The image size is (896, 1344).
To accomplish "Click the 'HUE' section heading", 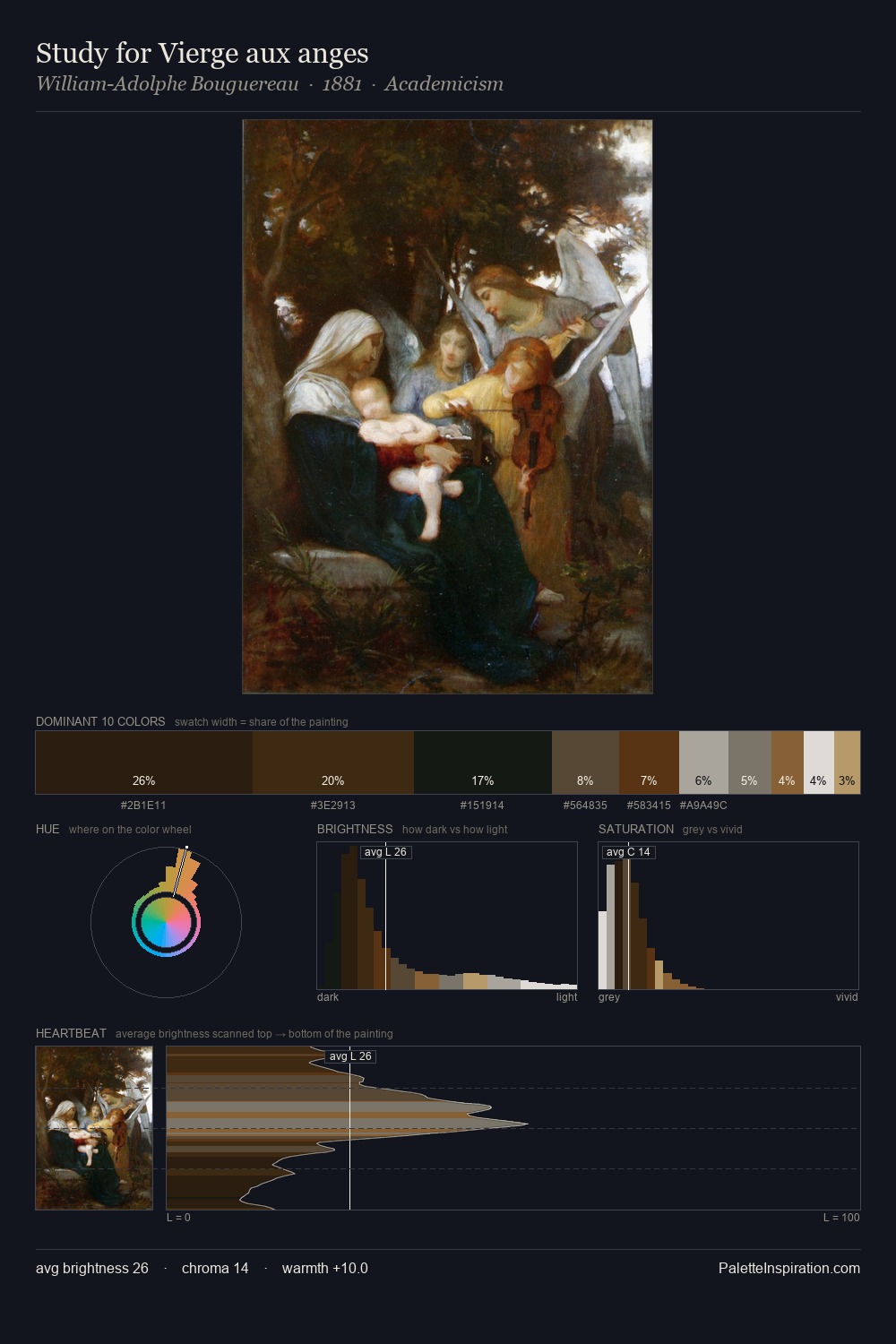I will (x=47, y=830).
